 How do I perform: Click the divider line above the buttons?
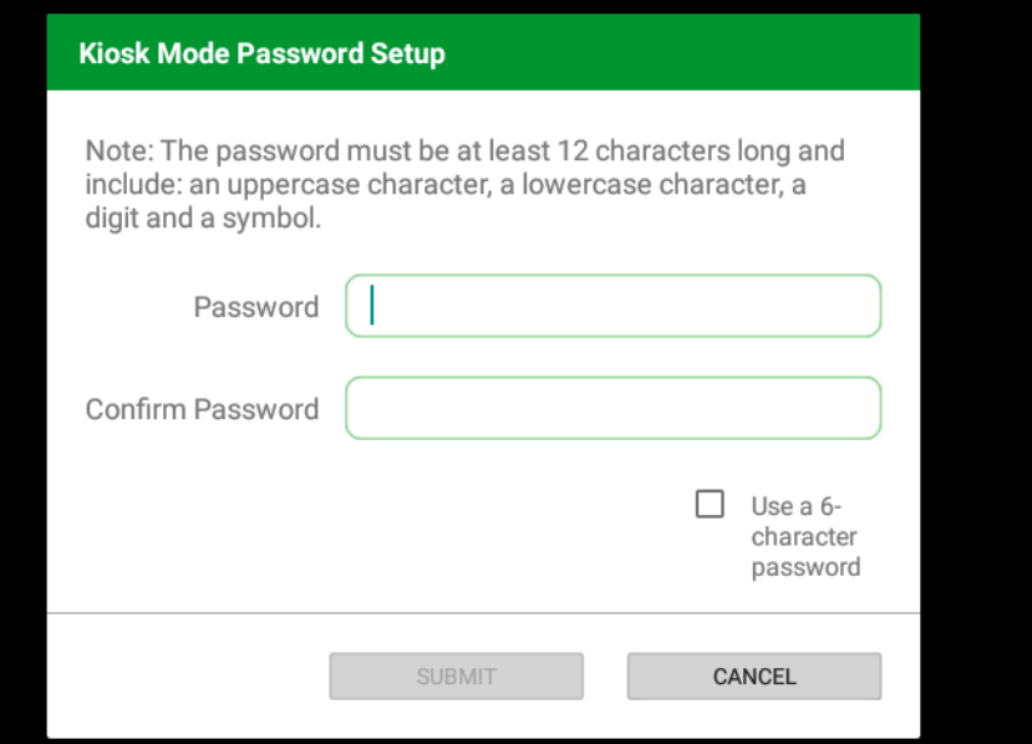tap(483, 612)
